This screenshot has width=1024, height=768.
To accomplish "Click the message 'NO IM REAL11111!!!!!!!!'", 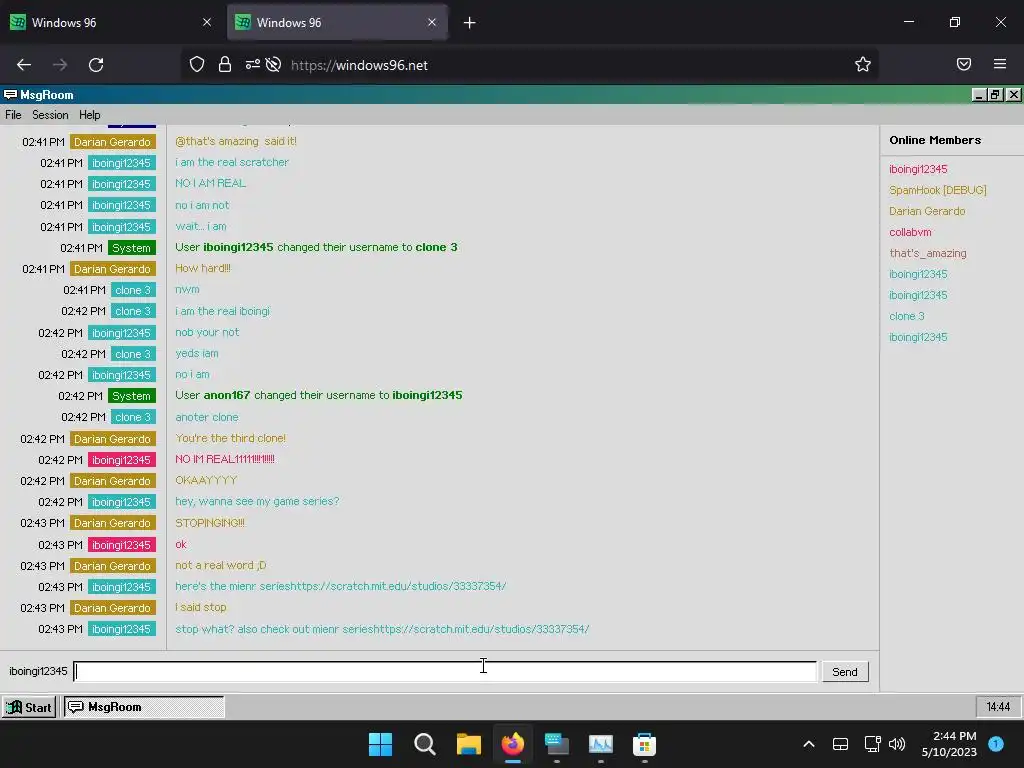I will 225,459.
